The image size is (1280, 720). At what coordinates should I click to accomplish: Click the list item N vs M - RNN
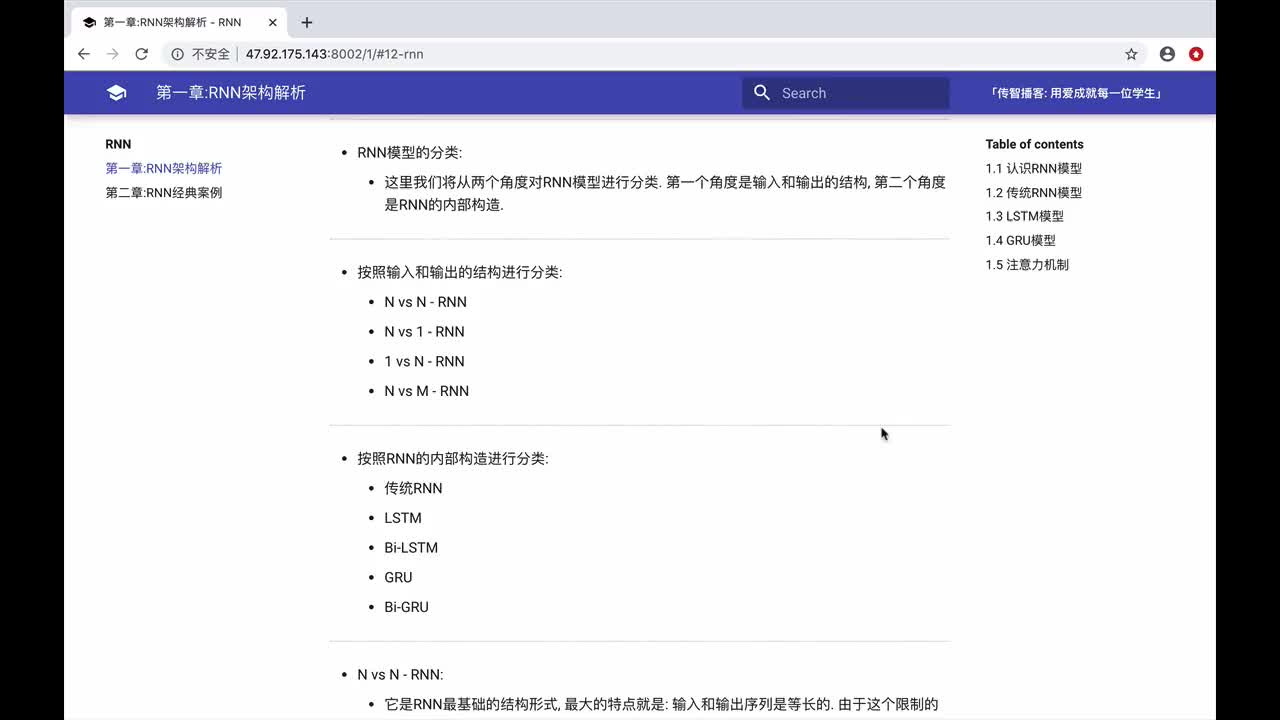pyautogui.click(x=426, y=391)
